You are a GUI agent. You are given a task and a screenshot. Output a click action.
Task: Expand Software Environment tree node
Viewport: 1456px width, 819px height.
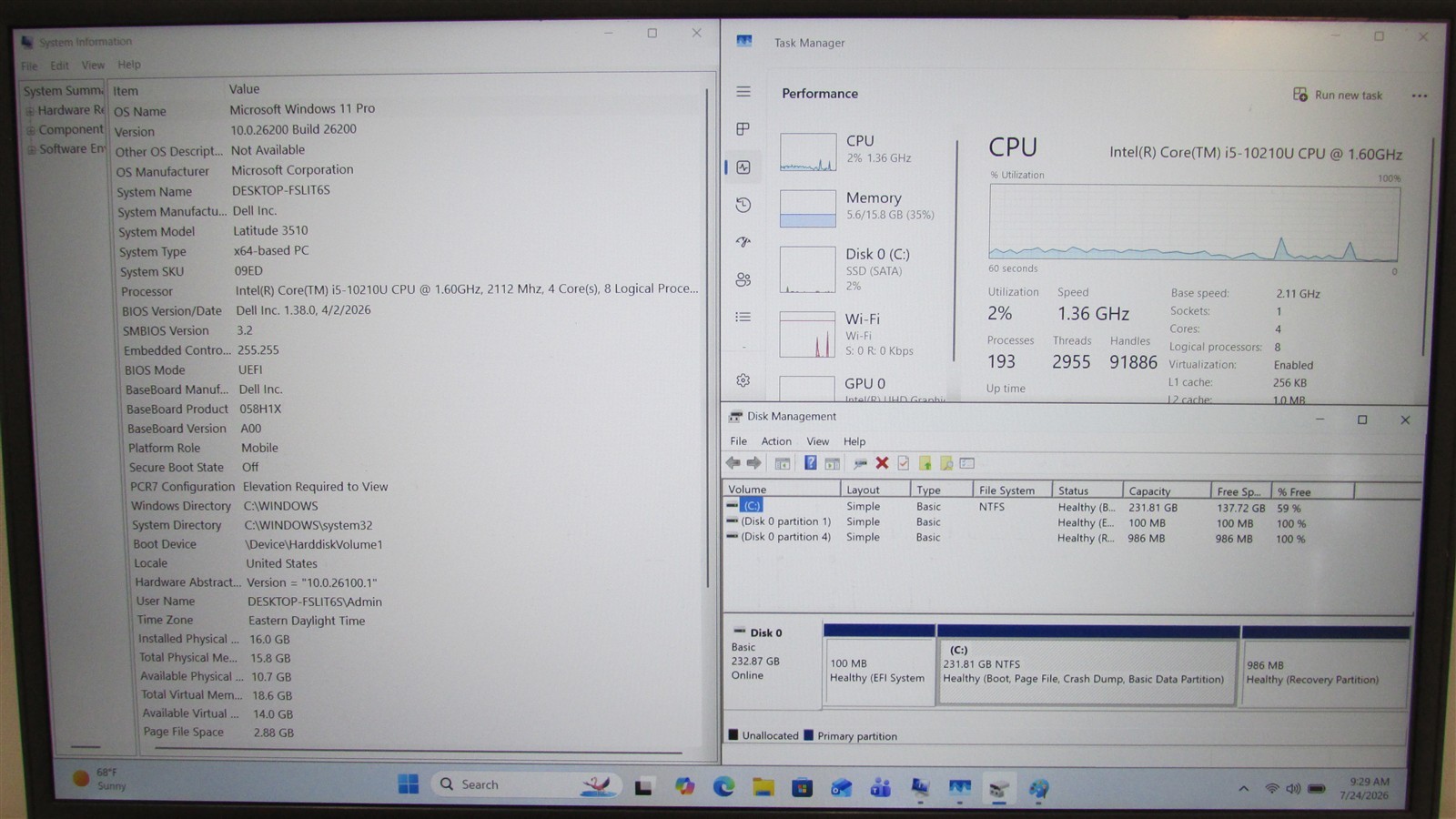point(32,149)
